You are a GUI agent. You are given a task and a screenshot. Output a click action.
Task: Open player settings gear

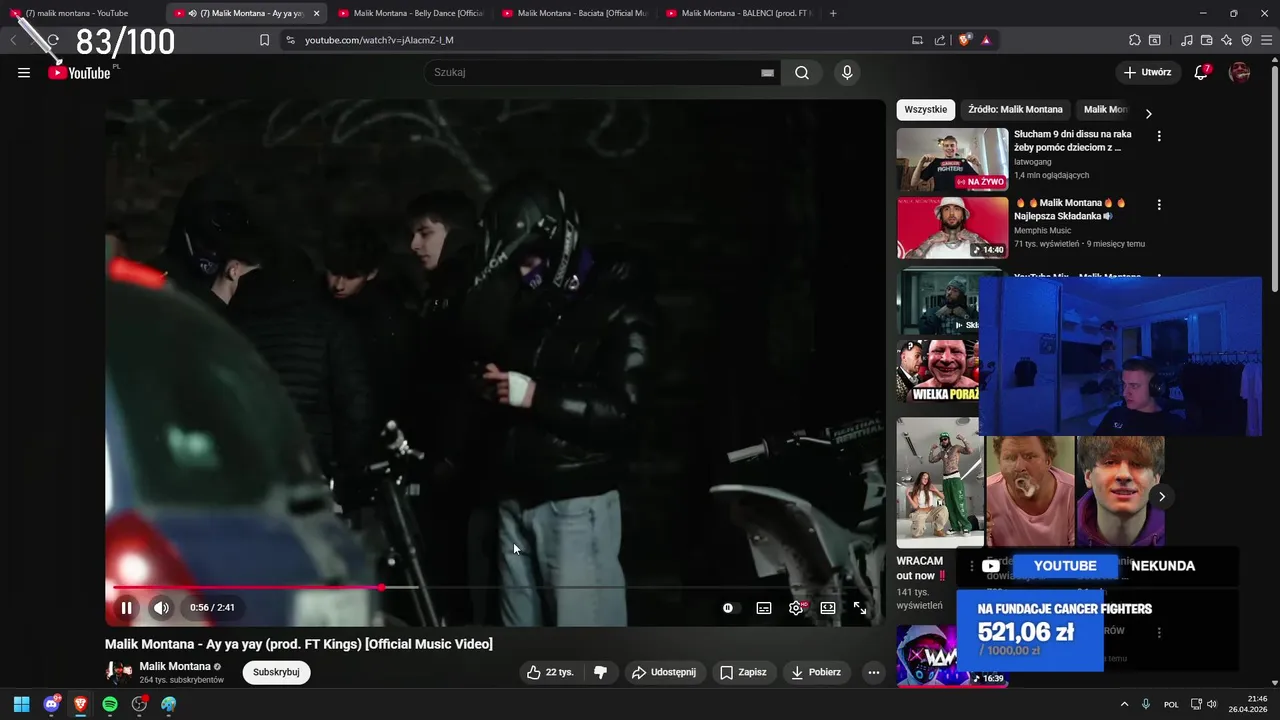(796, 607)
